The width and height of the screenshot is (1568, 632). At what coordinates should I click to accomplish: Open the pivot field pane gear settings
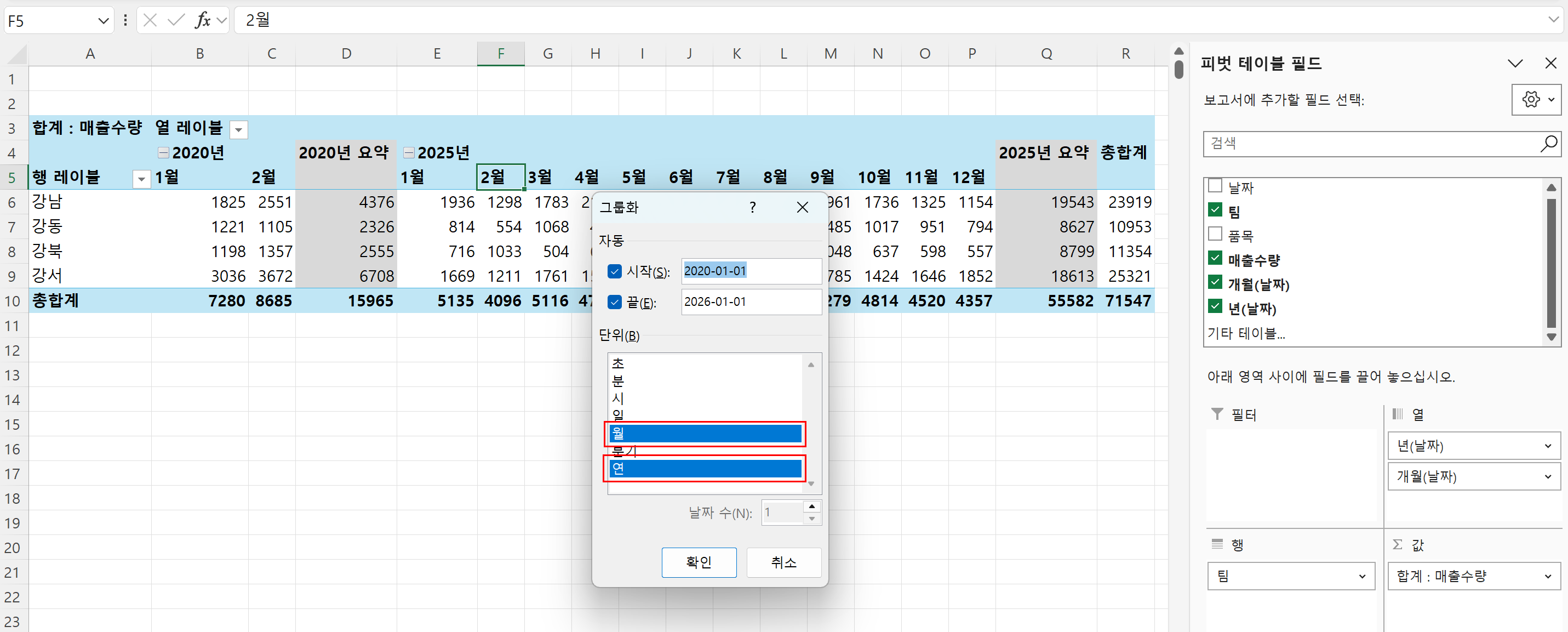pos(1536,99)
